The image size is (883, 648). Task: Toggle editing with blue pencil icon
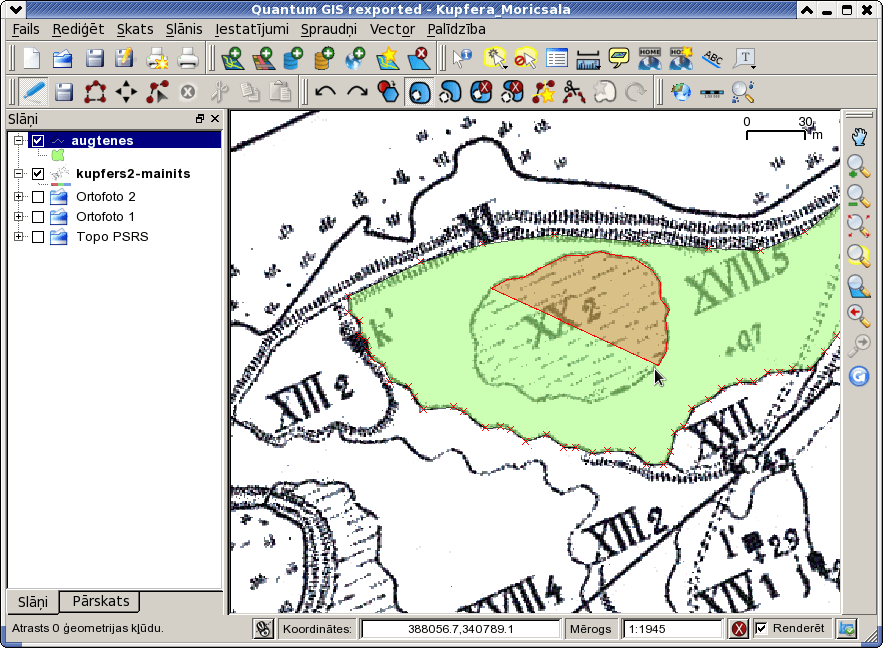point(33,92)
